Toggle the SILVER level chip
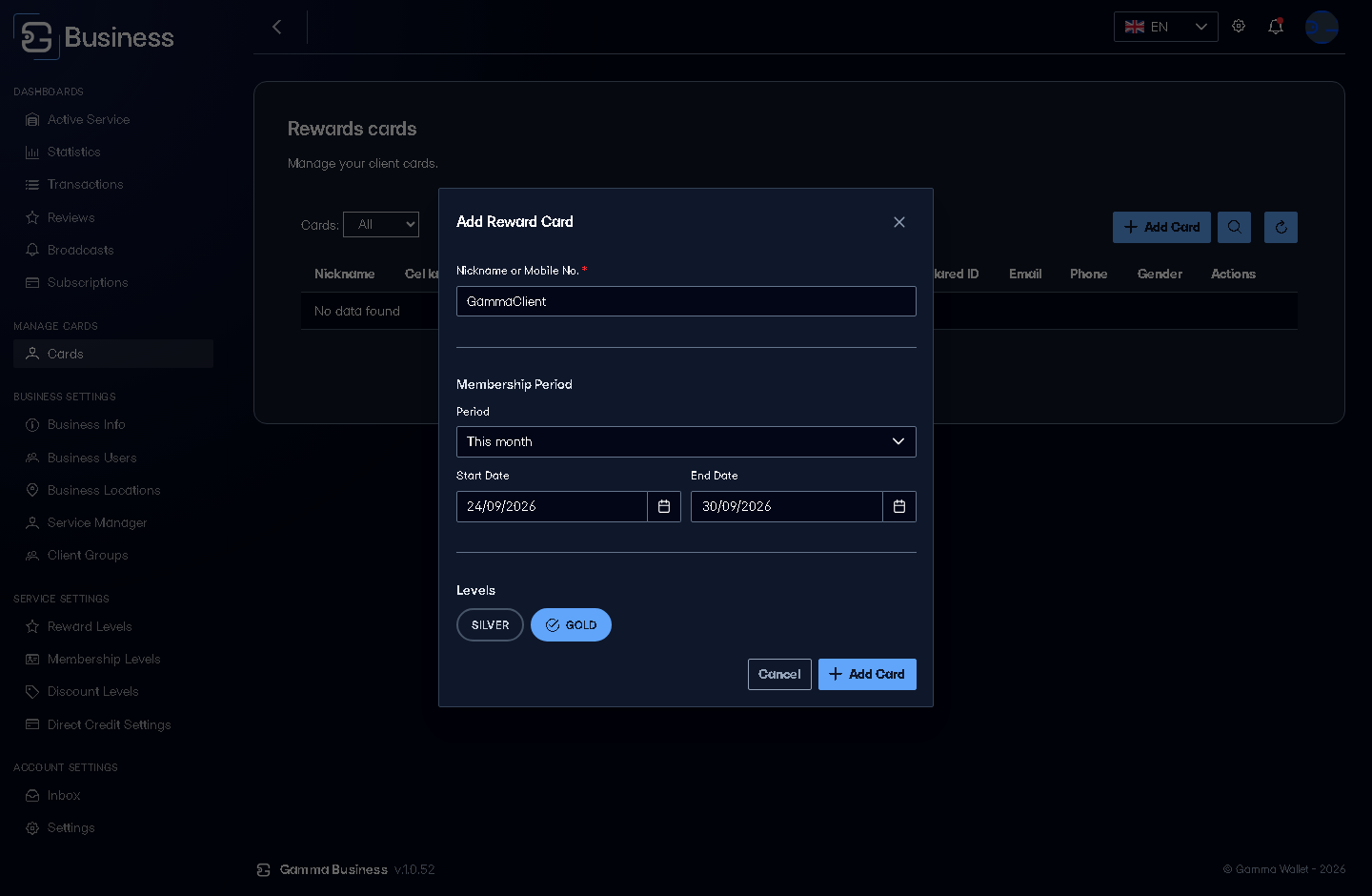 [490, 625]
